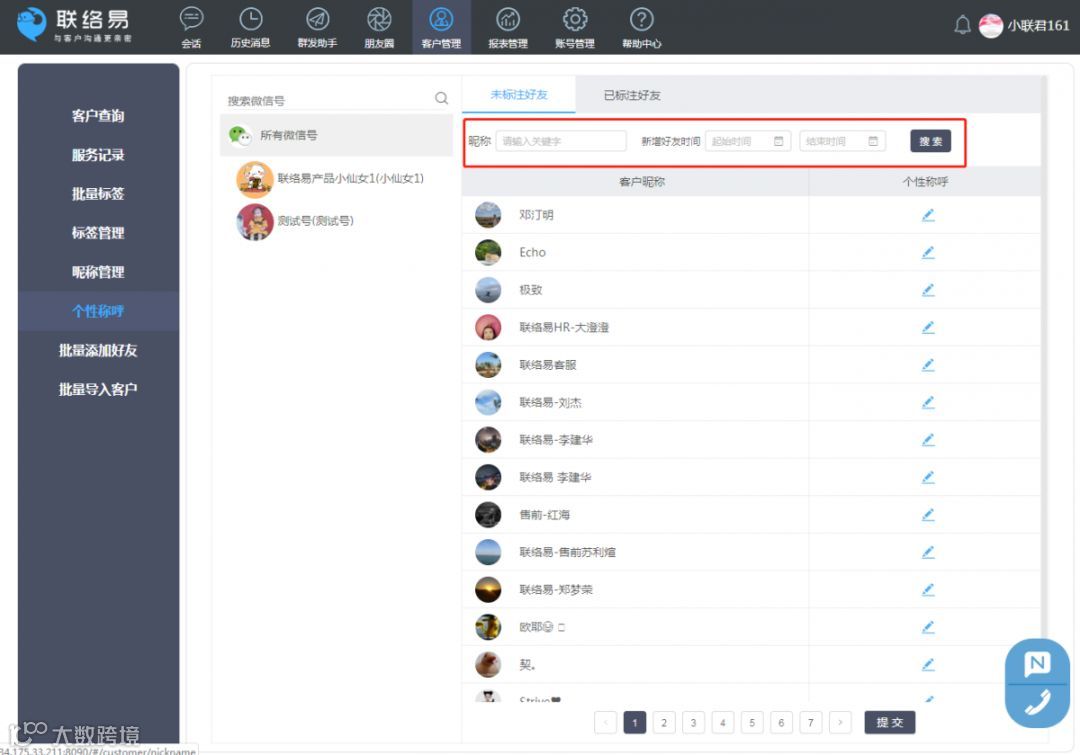Switch to 已标注好友 tab

click(632, 95)
